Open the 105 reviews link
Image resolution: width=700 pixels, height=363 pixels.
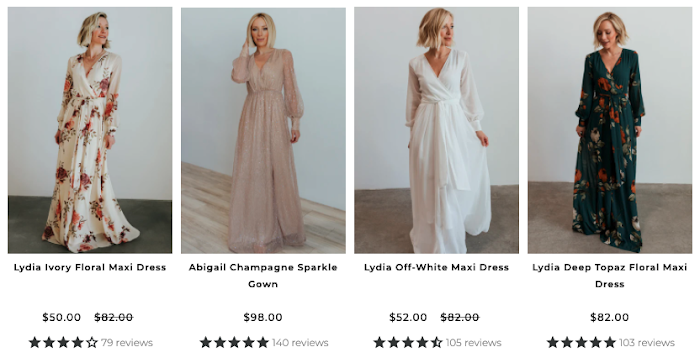(473, 342)
